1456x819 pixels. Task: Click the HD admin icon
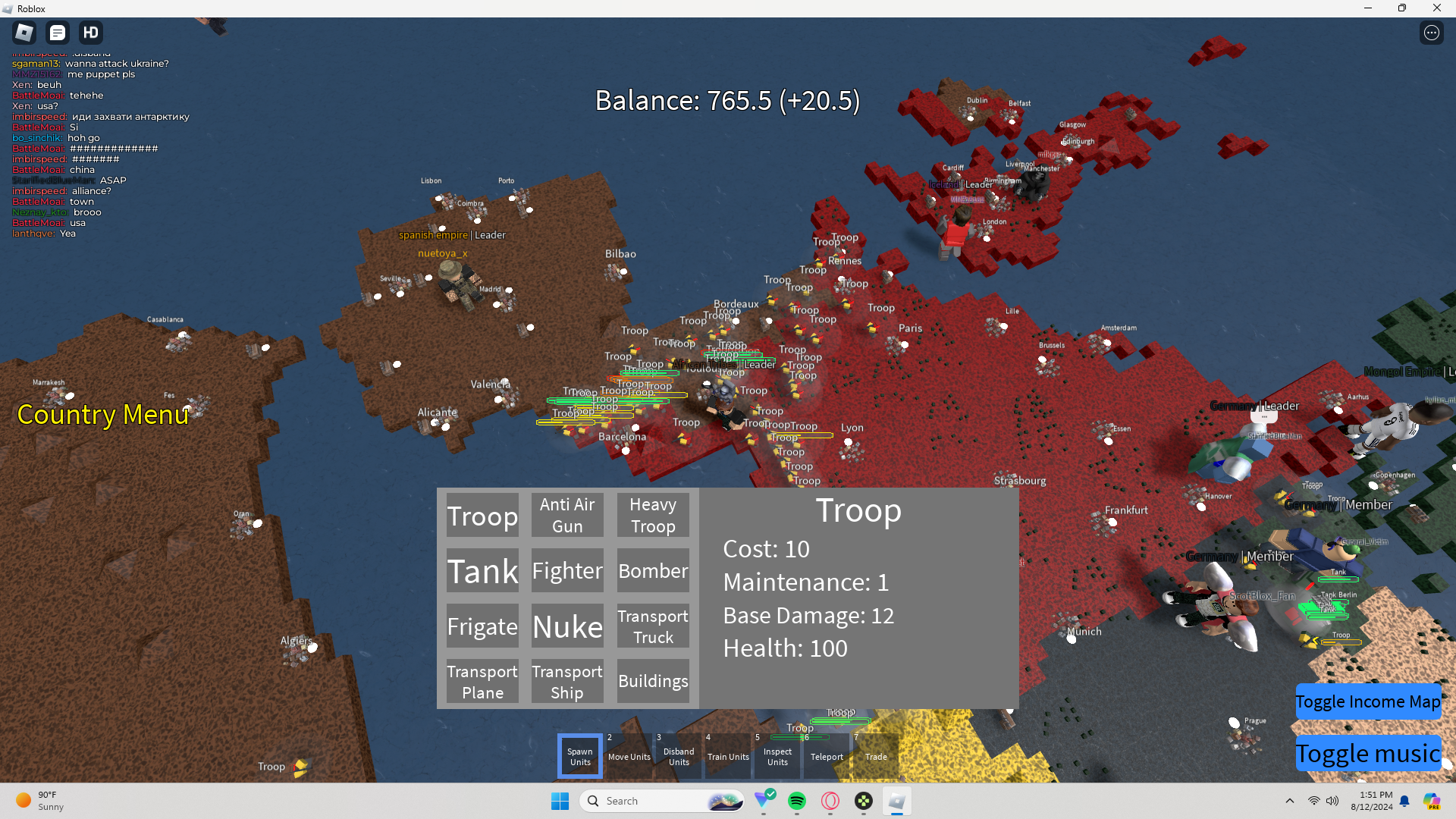(x=91, y=33)
